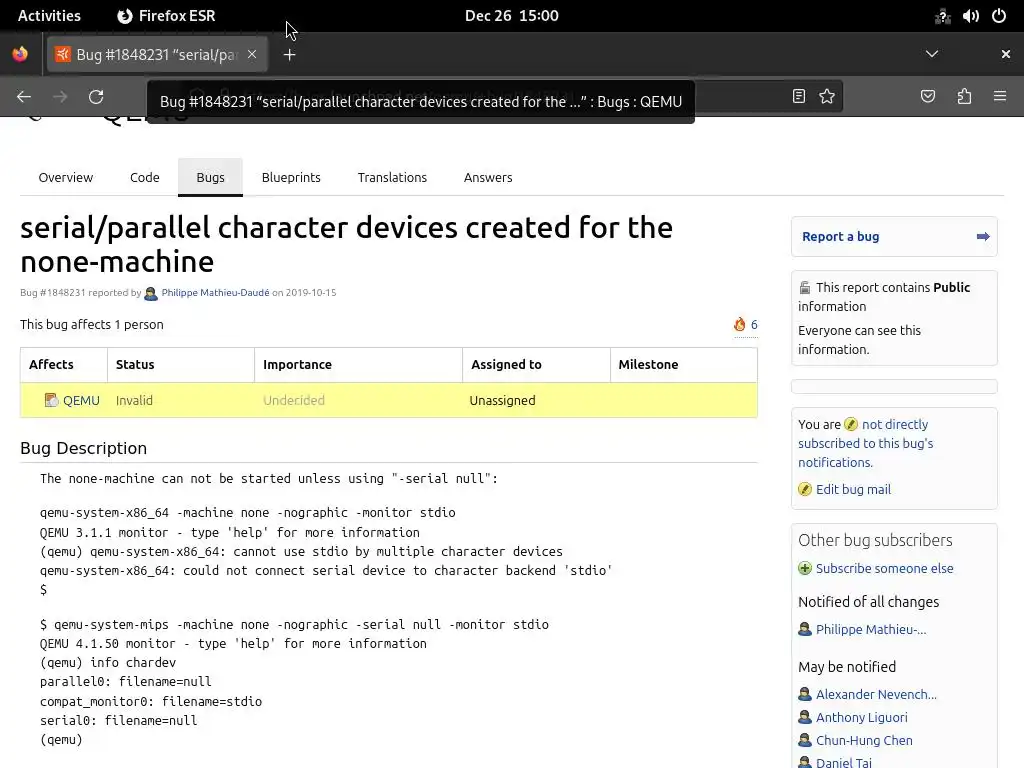Switch to the Blueprints tab
Viewport: 1024px width, 768px height.
tap(291, 177)
